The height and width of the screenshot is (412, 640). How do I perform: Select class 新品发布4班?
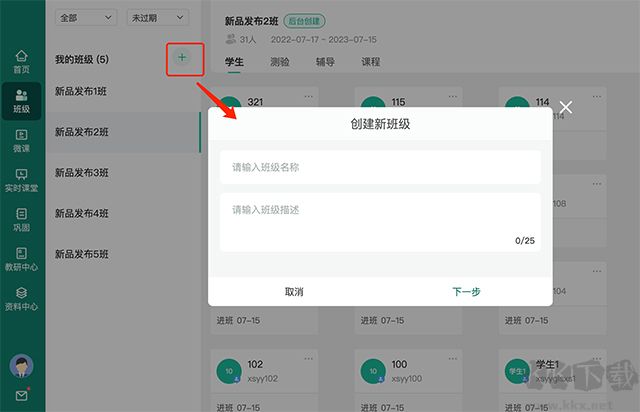click(x=122, y=214)
